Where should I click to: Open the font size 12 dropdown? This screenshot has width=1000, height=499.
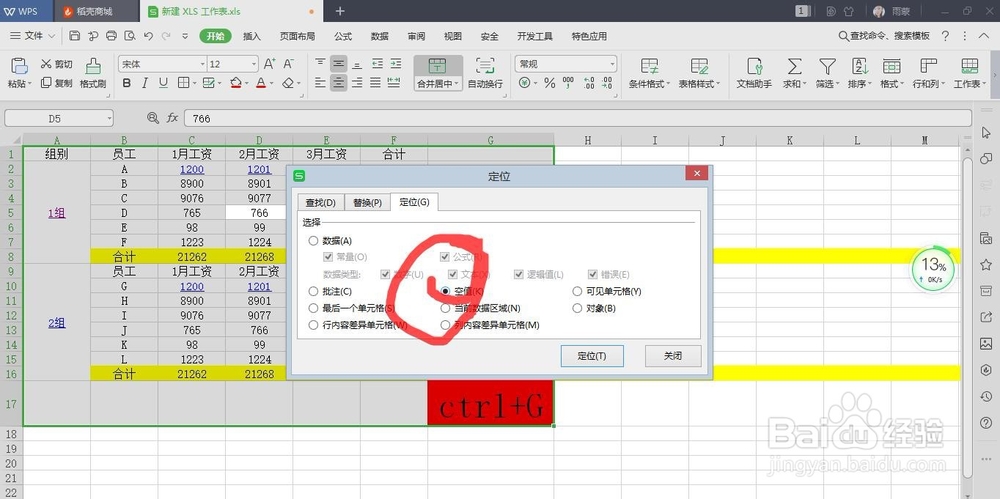254,64
